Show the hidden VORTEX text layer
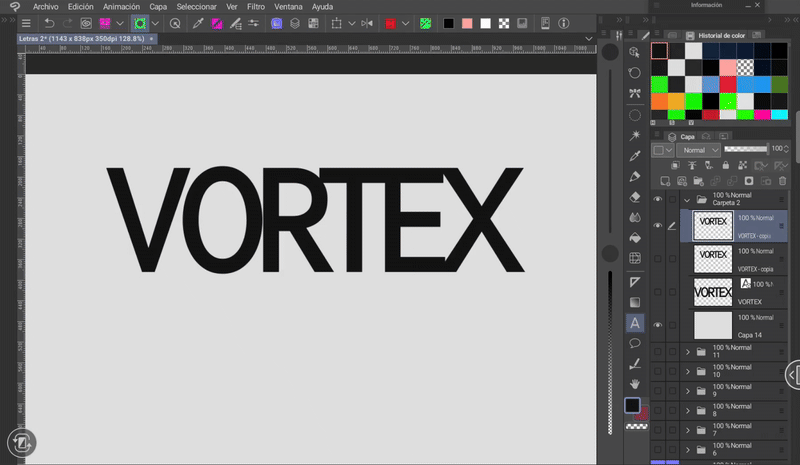The width and height of the screenshot is (800, 465). (x=657, y=292)
